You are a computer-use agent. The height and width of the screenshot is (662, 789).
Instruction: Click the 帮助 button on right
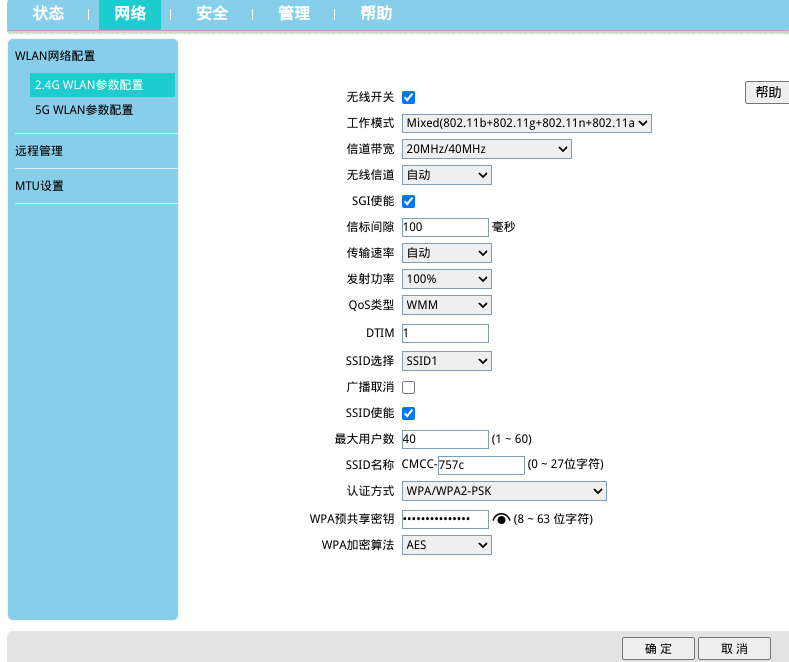[x=768, y=92]
